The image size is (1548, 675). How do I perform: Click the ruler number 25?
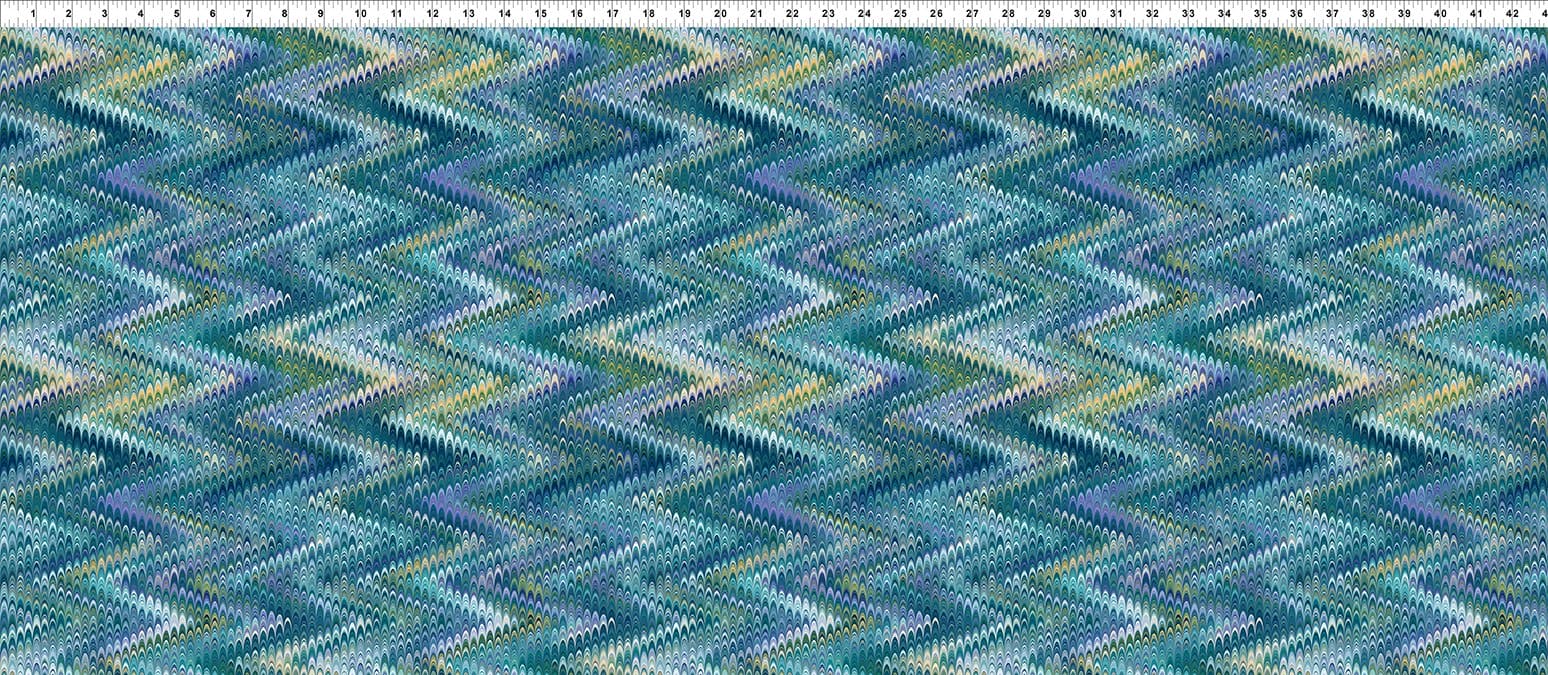coord(900,14)
